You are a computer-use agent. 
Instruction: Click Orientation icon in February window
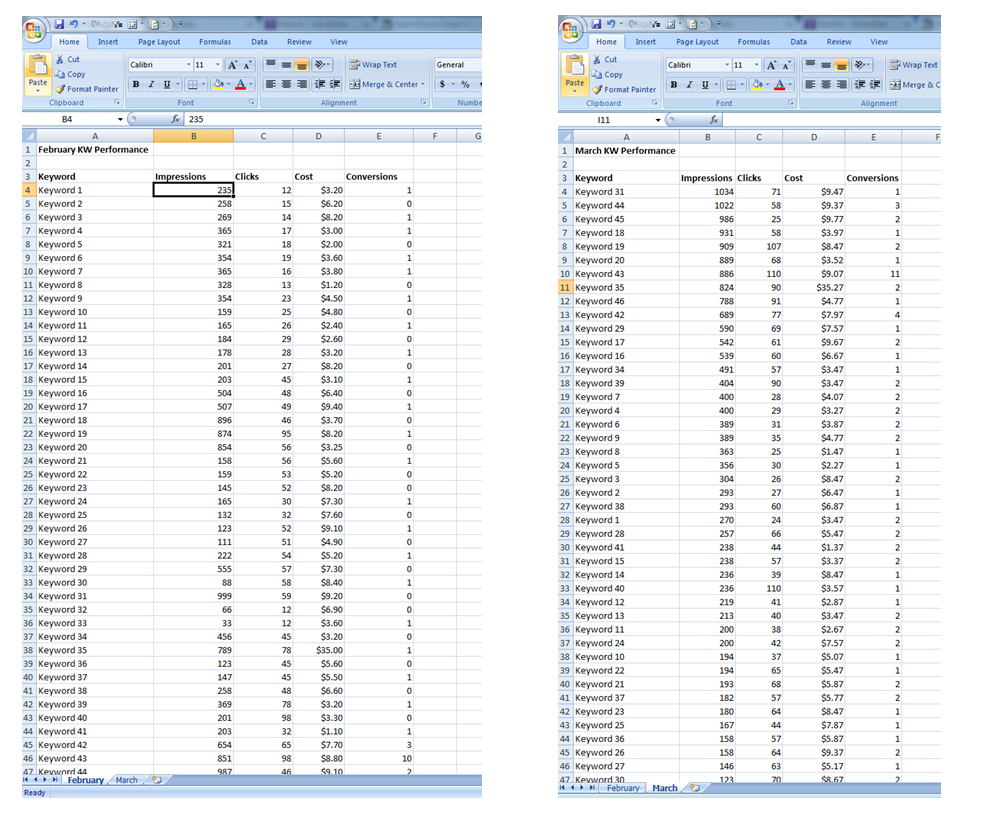[x=321, y=64]
